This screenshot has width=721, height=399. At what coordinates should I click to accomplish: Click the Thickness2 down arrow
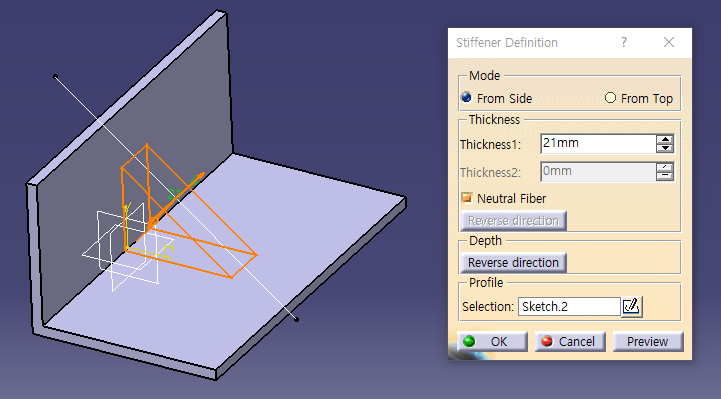tap(665, 177)
